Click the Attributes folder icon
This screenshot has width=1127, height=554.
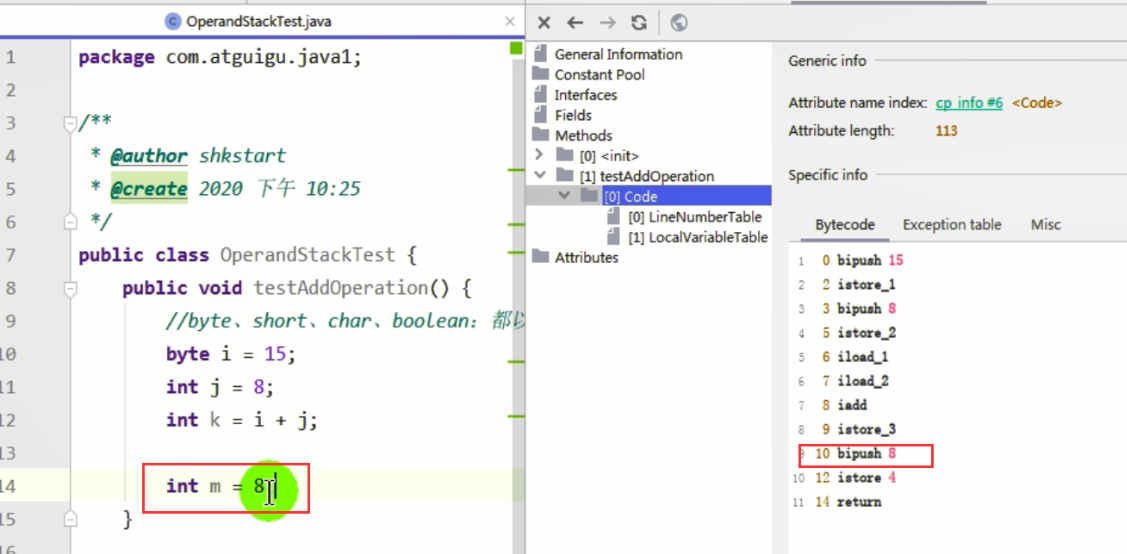click(540, 257)
